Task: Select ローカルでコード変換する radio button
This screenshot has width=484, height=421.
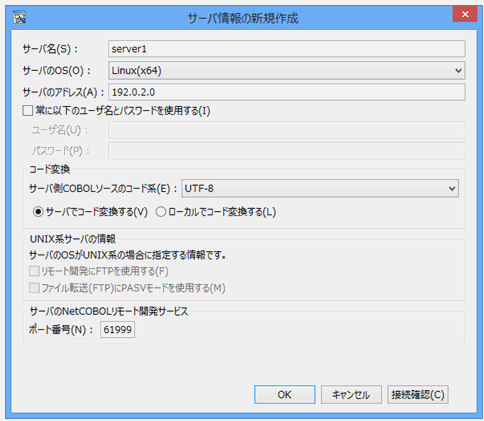Action: [161, 212]
